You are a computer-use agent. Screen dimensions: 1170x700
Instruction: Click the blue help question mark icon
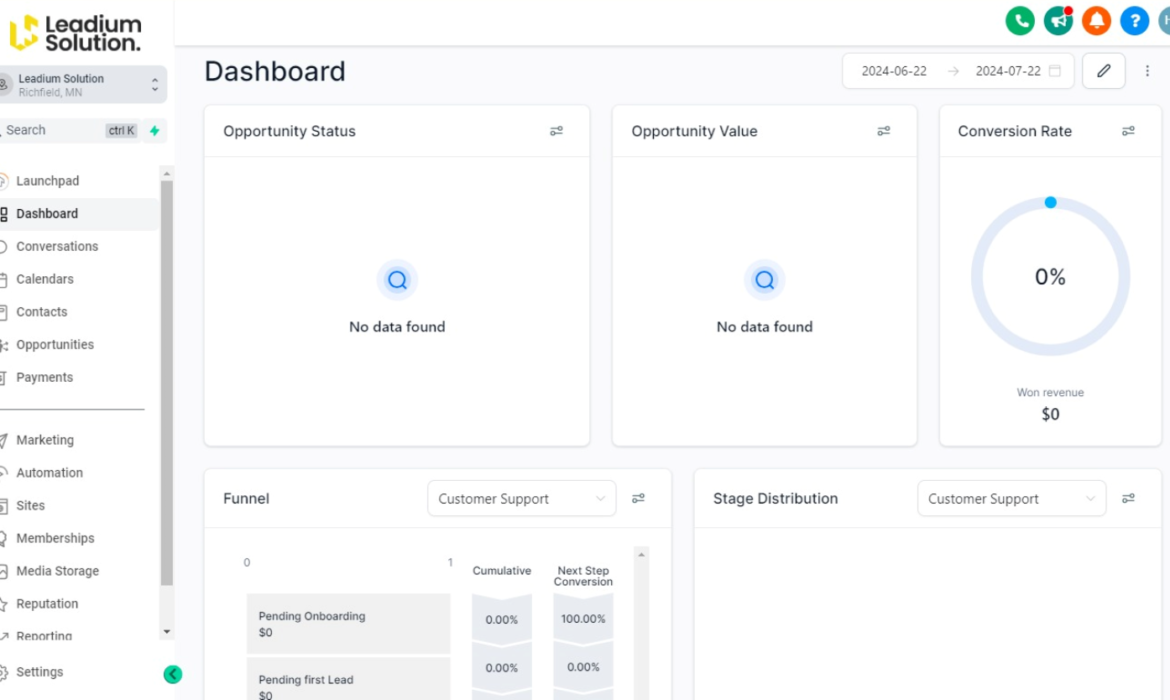click(x=1134, y=21)
